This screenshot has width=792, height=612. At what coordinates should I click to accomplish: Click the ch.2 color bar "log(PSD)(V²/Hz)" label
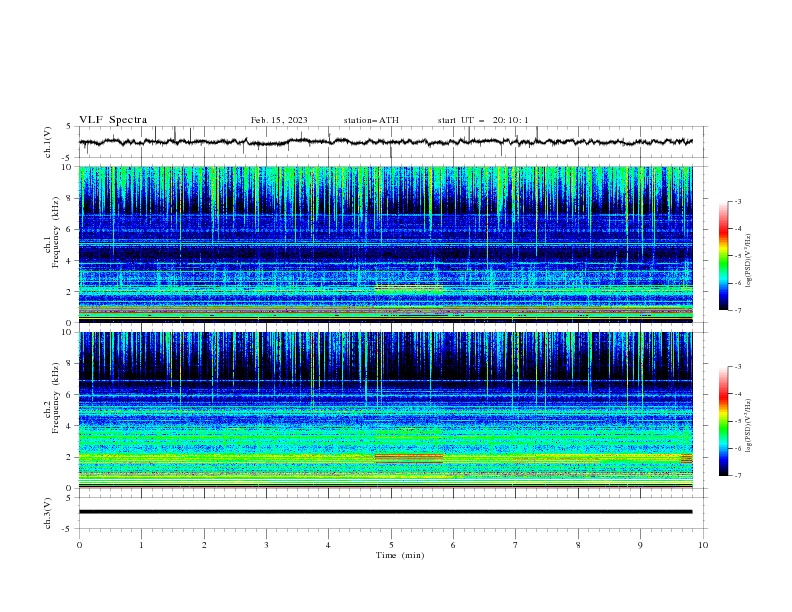[x=749, y=426]
